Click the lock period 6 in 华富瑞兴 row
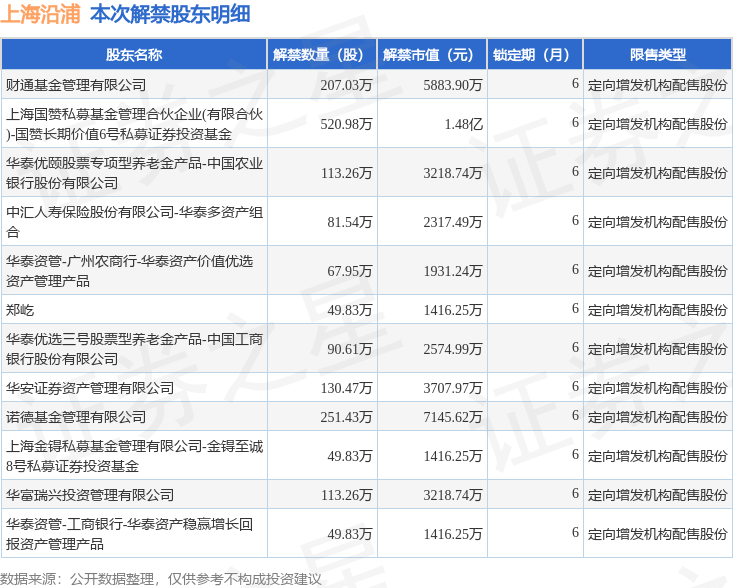 click(575, 494)
